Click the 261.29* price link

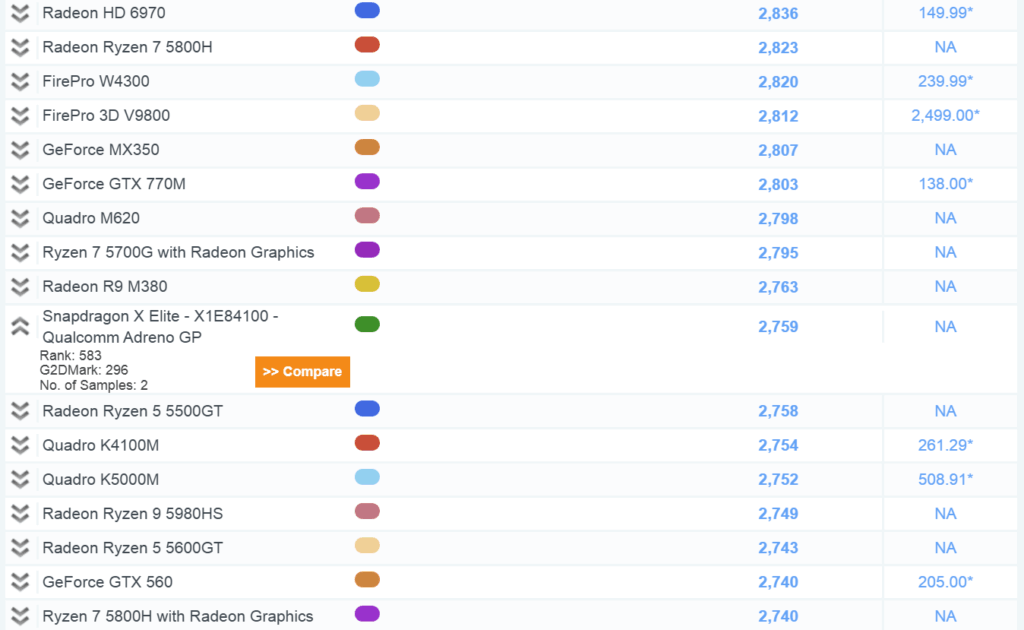point(946,445)
